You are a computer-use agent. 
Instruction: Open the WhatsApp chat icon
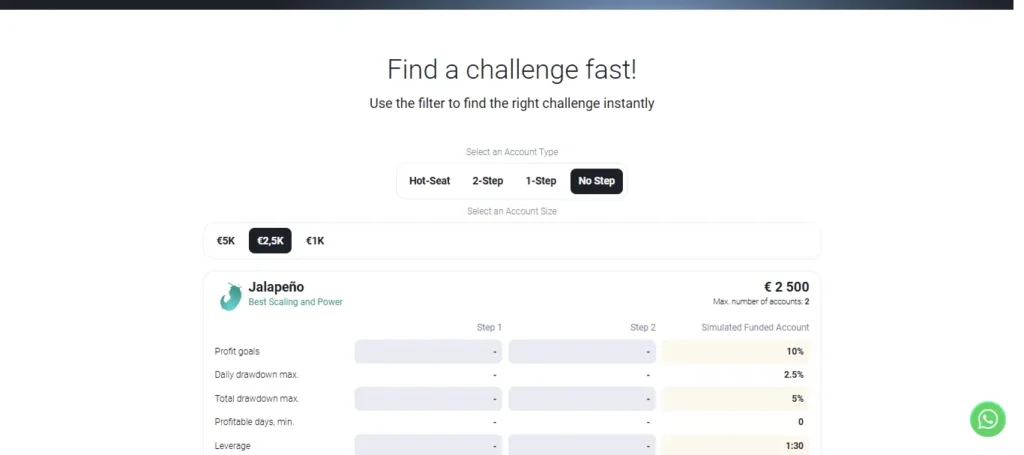pyautogui.click(x=987, y=418)
